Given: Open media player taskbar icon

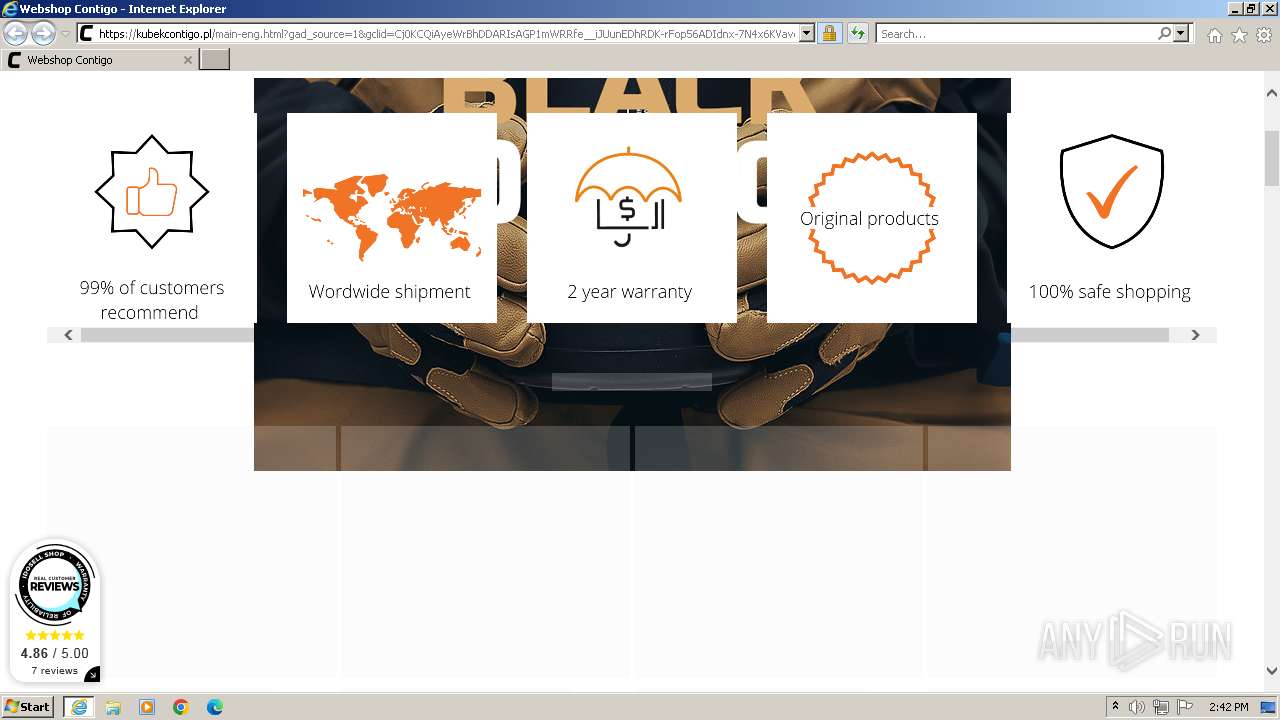Looking at the screenshot, I should [147, 707].
